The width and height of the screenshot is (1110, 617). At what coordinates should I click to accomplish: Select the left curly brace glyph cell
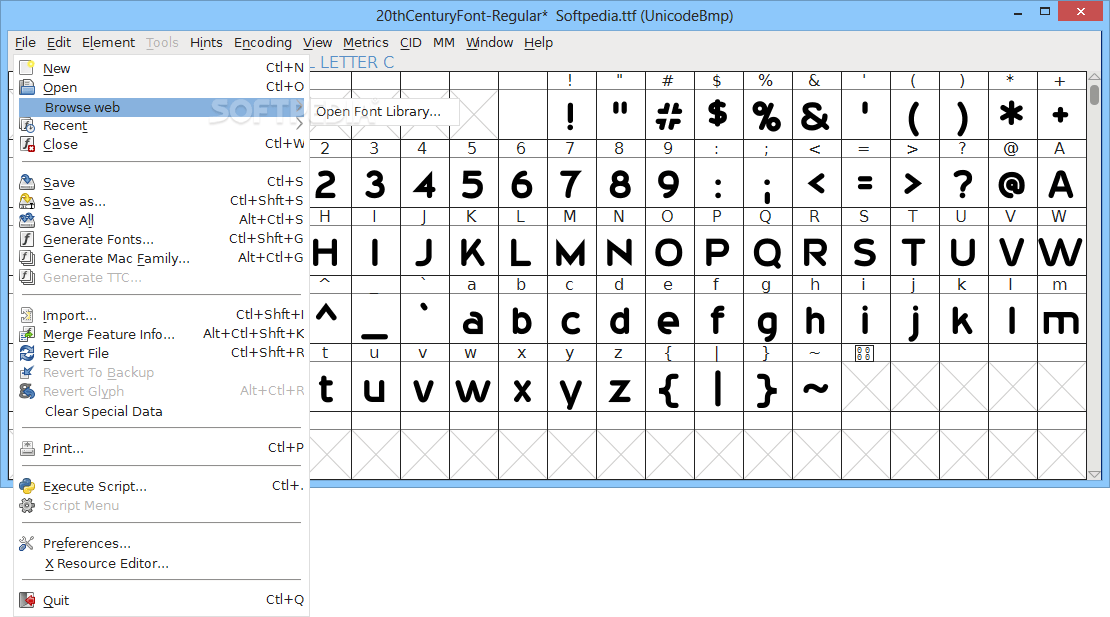pyautogui.click(x=669, y=387)
